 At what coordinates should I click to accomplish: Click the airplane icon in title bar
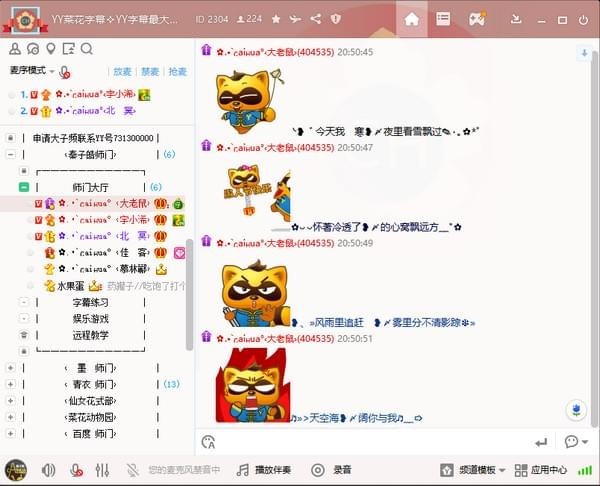point(295,19)
